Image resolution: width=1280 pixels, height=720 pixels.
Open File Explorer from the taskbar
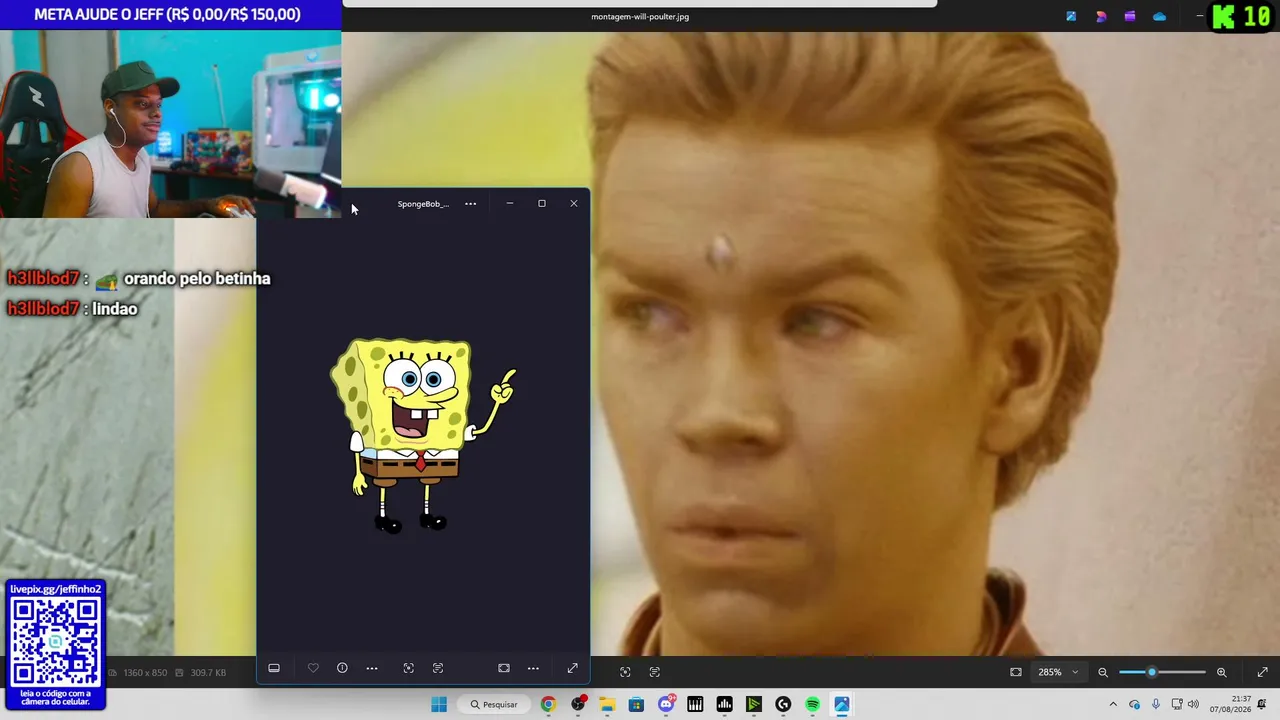(x=607, y=704)
